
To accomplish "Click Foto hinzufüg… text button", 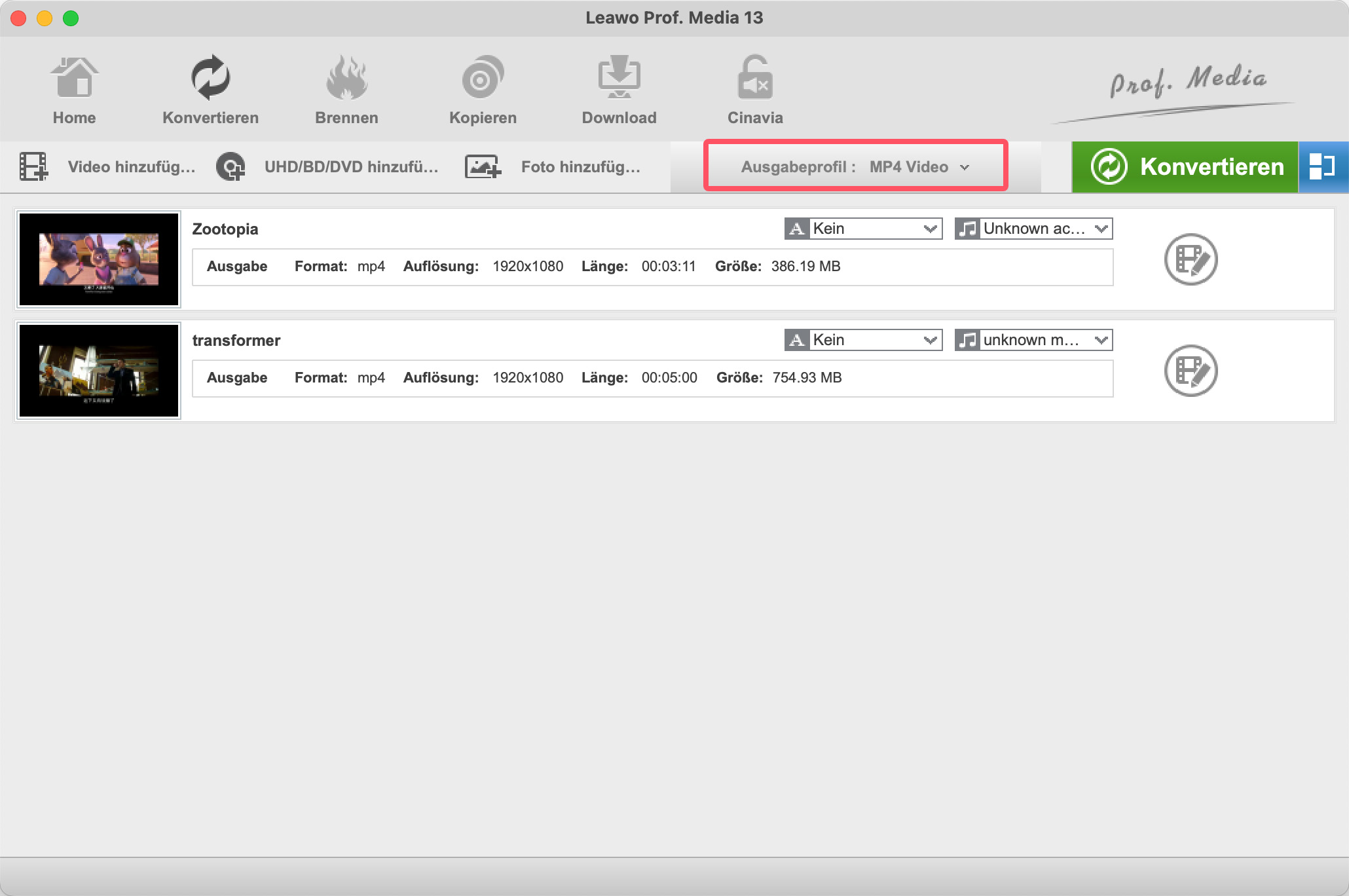I will coord(581,167).
